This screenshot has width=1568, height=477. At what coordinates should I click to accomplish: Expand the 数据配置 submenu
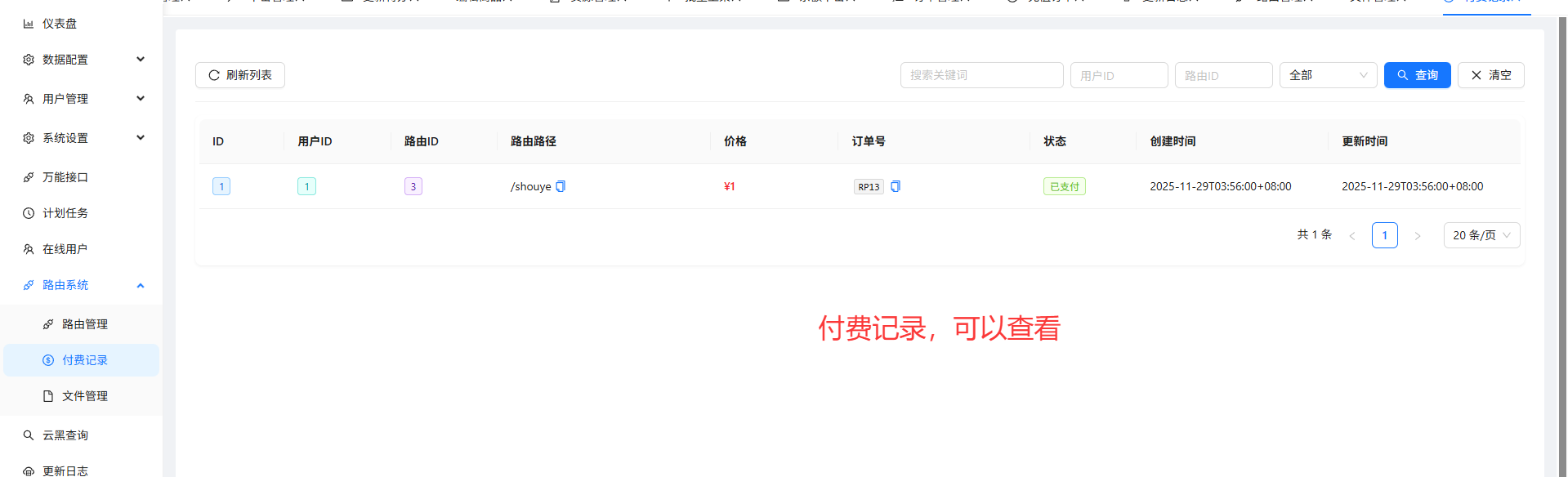click(82, 60)
